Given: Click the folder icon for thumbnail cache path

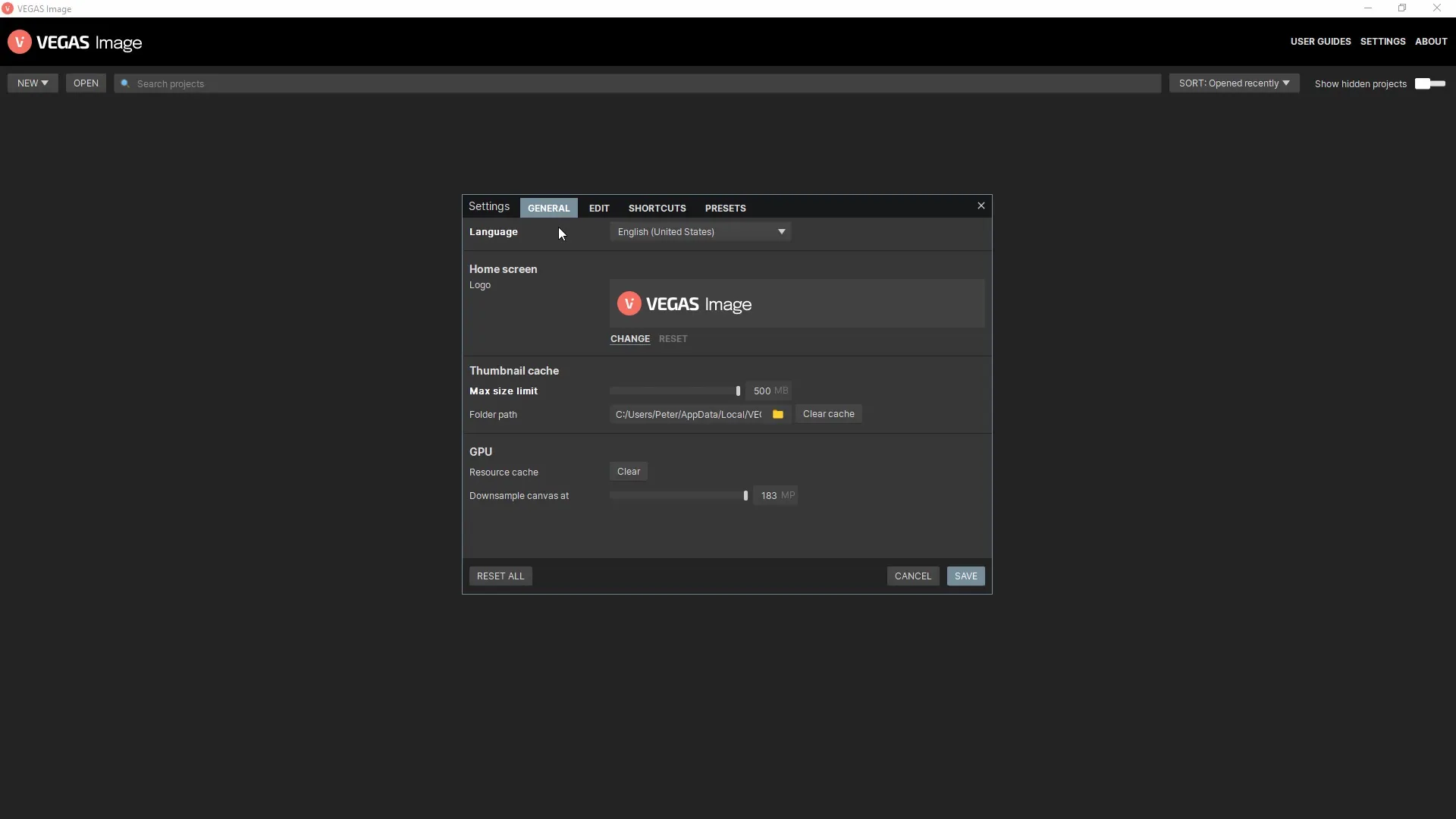Looking at the screenshot, I should (x=779, y=413).
